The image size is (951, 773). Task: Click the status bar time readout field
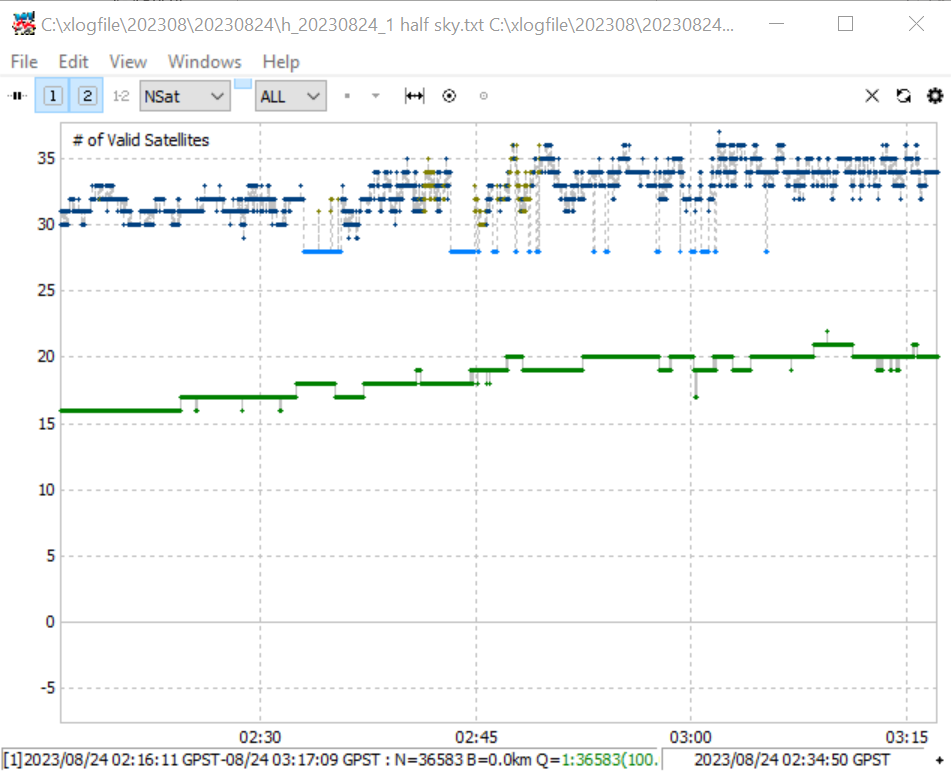pos(791,760)
